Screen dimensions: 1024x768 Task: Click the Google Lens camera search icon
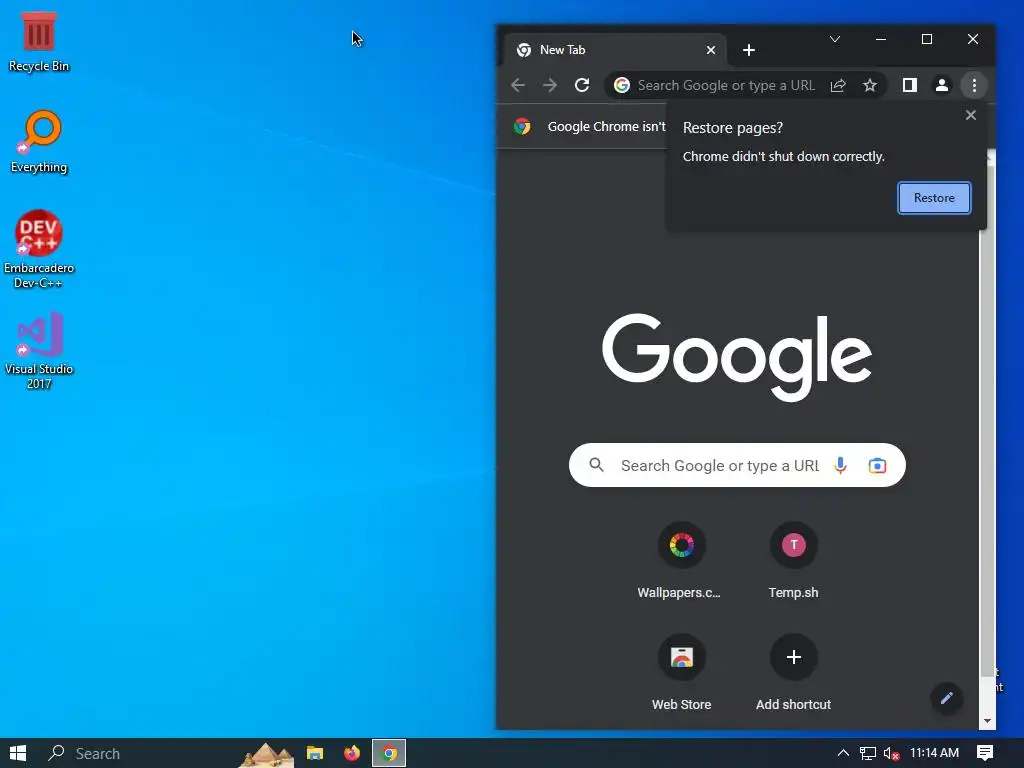pos(877,465)
